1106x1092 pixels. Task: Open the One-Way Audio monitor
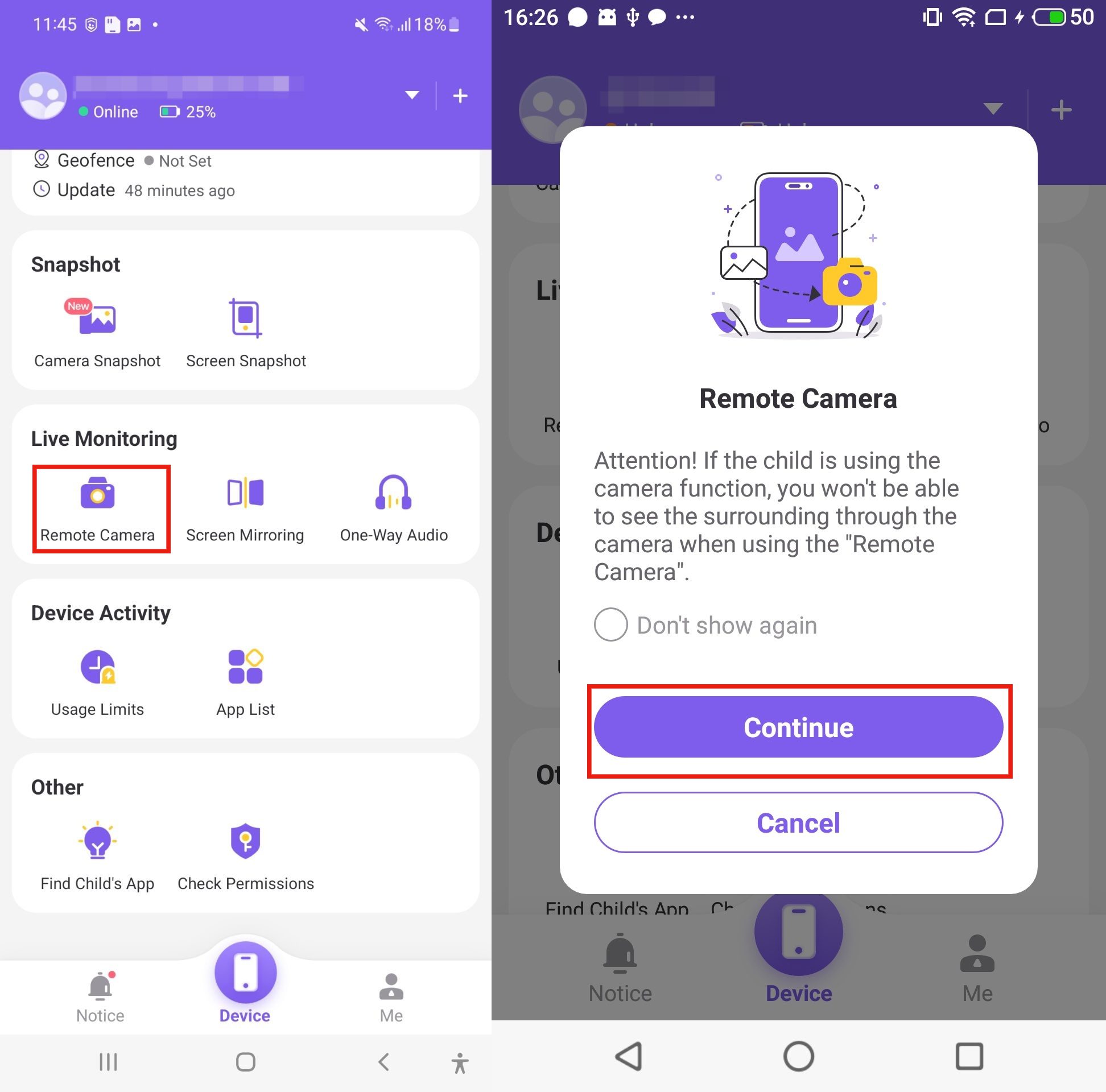pos(393,504)
